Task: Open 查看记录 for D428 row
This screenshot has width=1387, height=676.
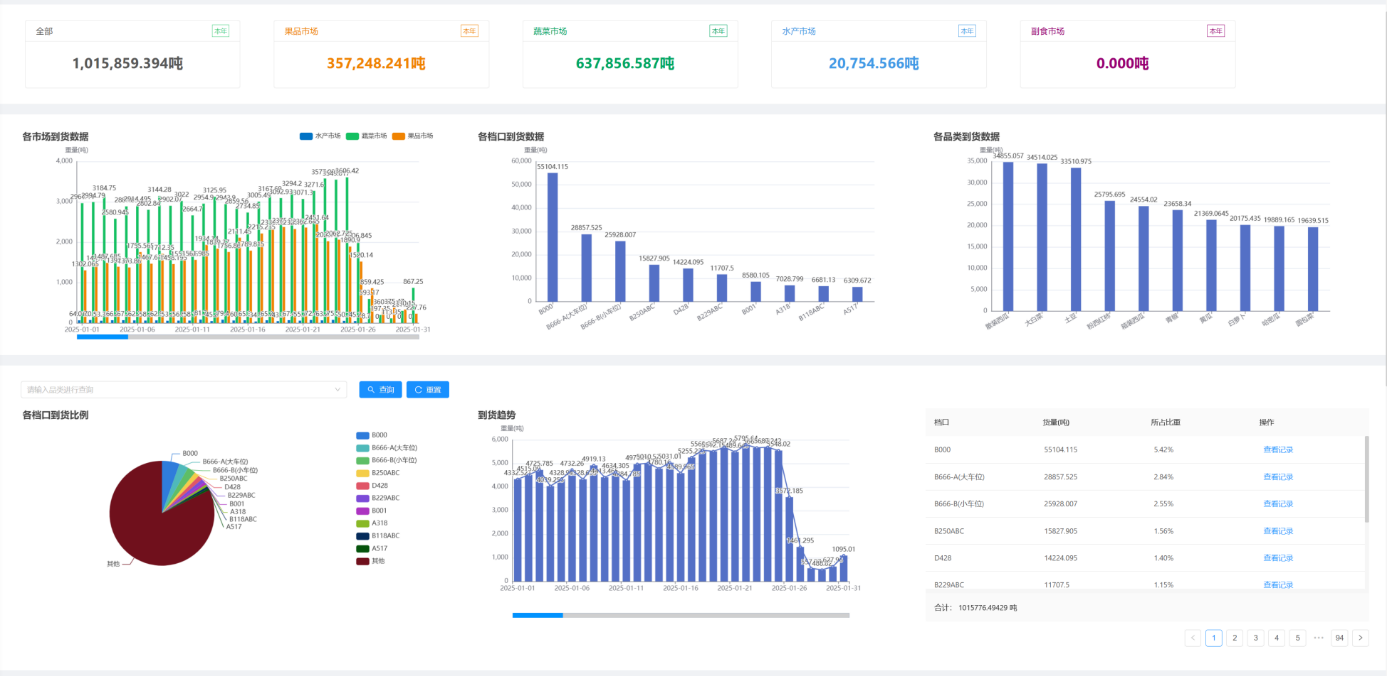Action: click(1278, 558)
